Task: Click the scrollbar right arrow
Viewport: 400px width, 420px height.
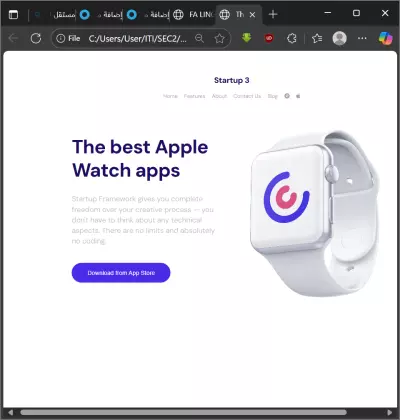Action: (389, 413)
